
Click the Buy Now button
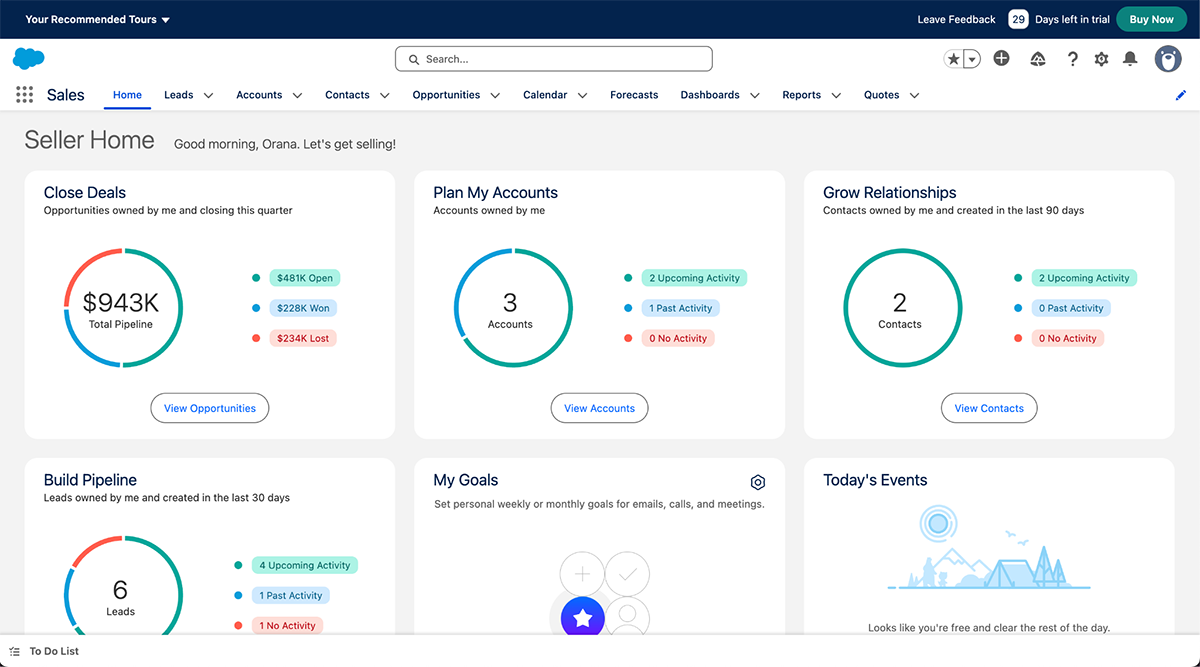point(1151,19)
